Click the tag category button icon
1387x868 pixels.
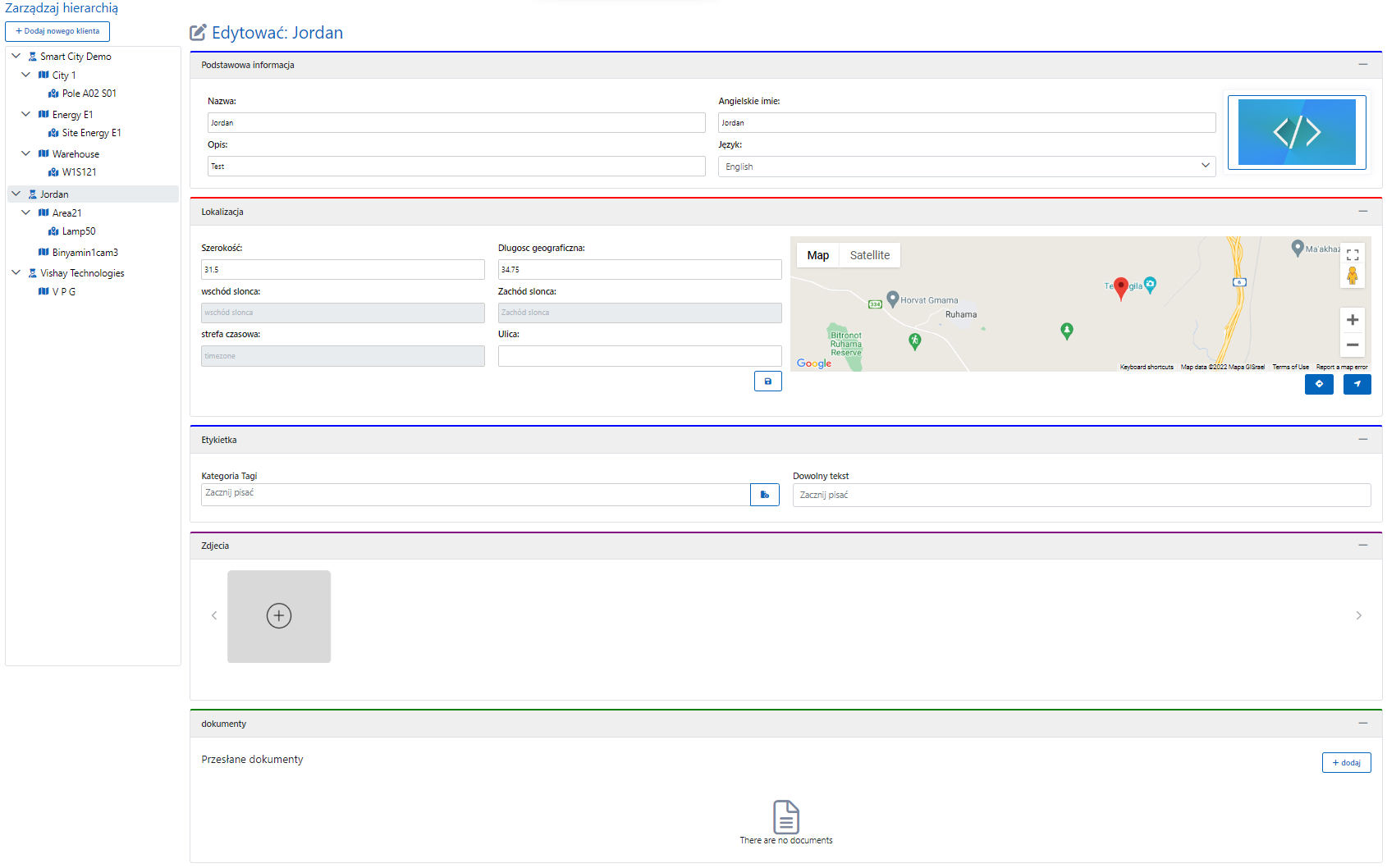764,495
